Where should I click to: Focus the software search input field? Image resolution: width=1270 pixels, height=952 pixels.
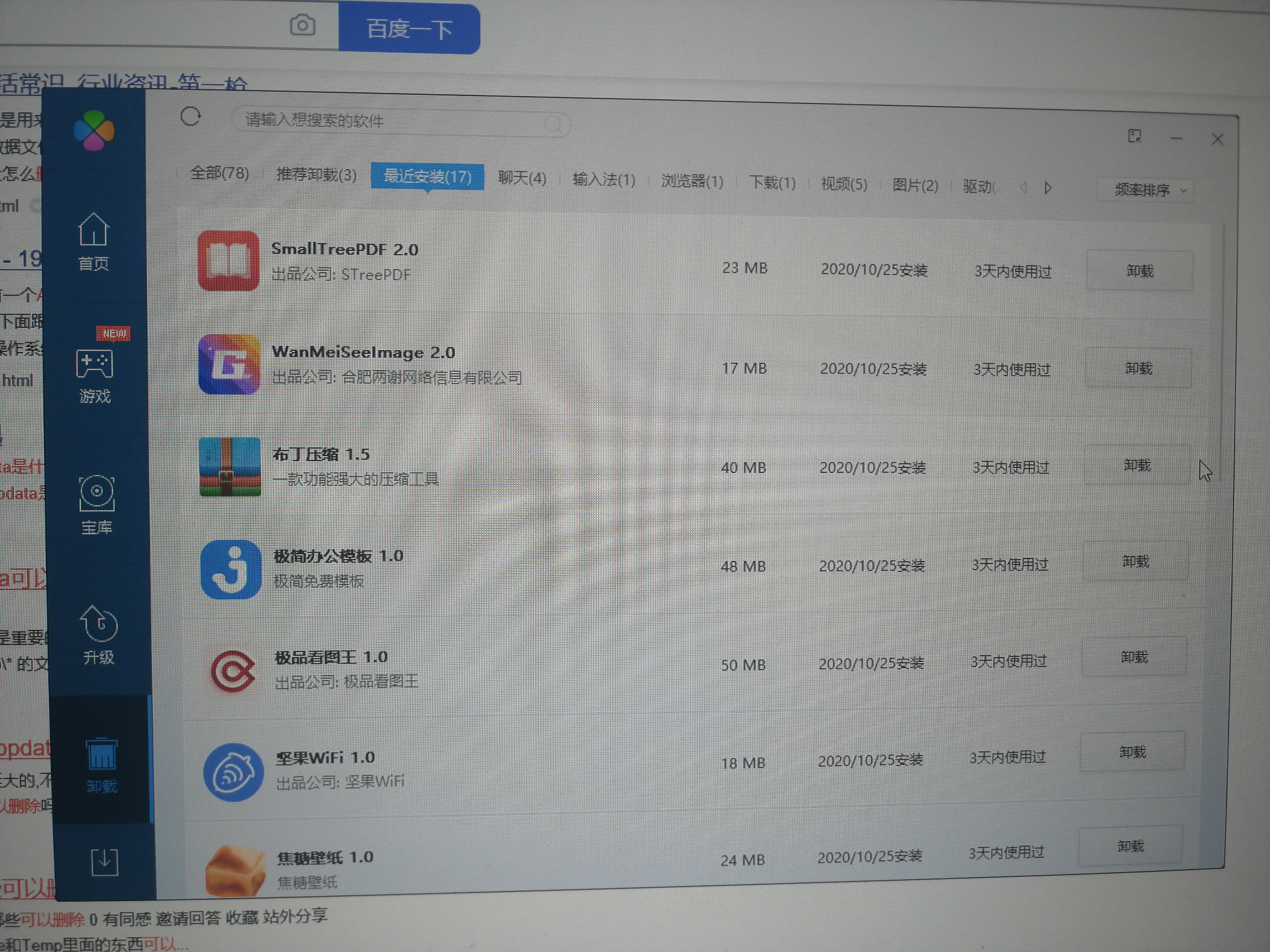coord(401,121)
